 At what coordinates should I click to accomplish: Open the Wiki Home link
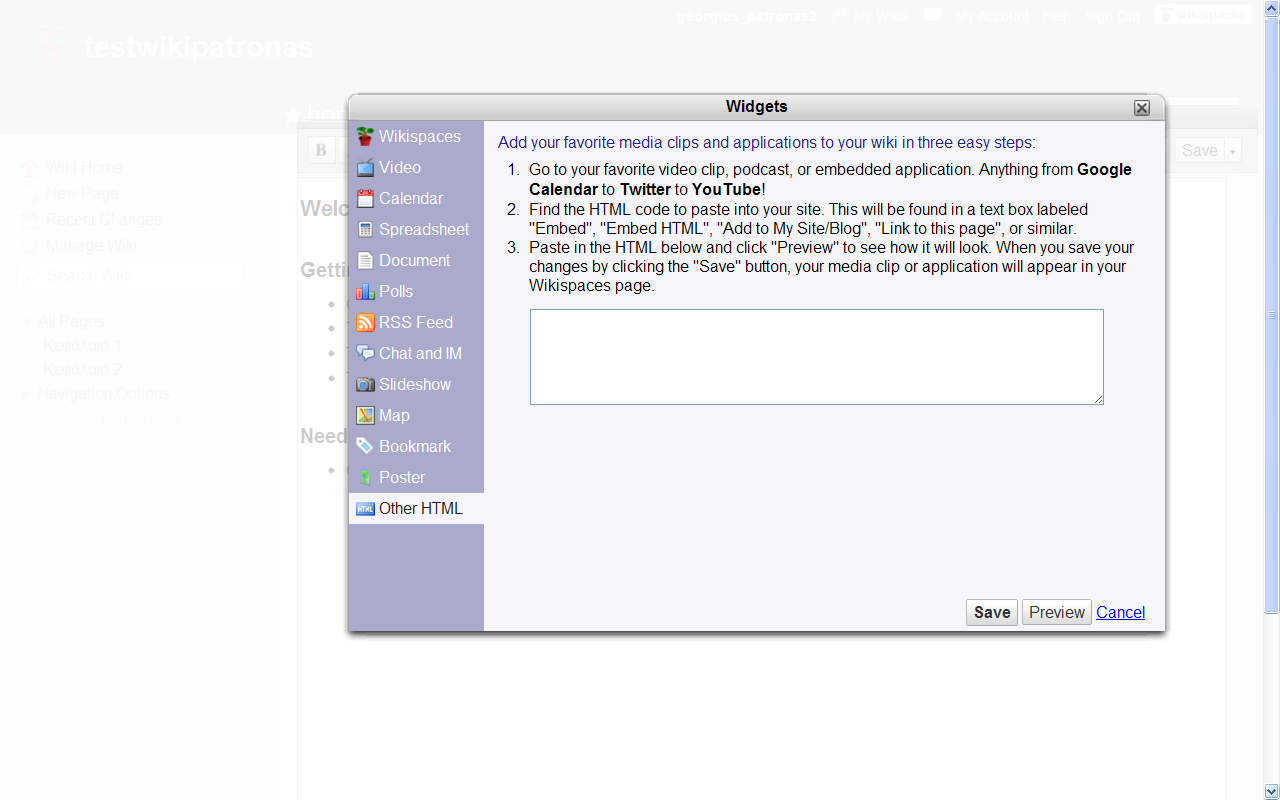(x=84, y=167)
